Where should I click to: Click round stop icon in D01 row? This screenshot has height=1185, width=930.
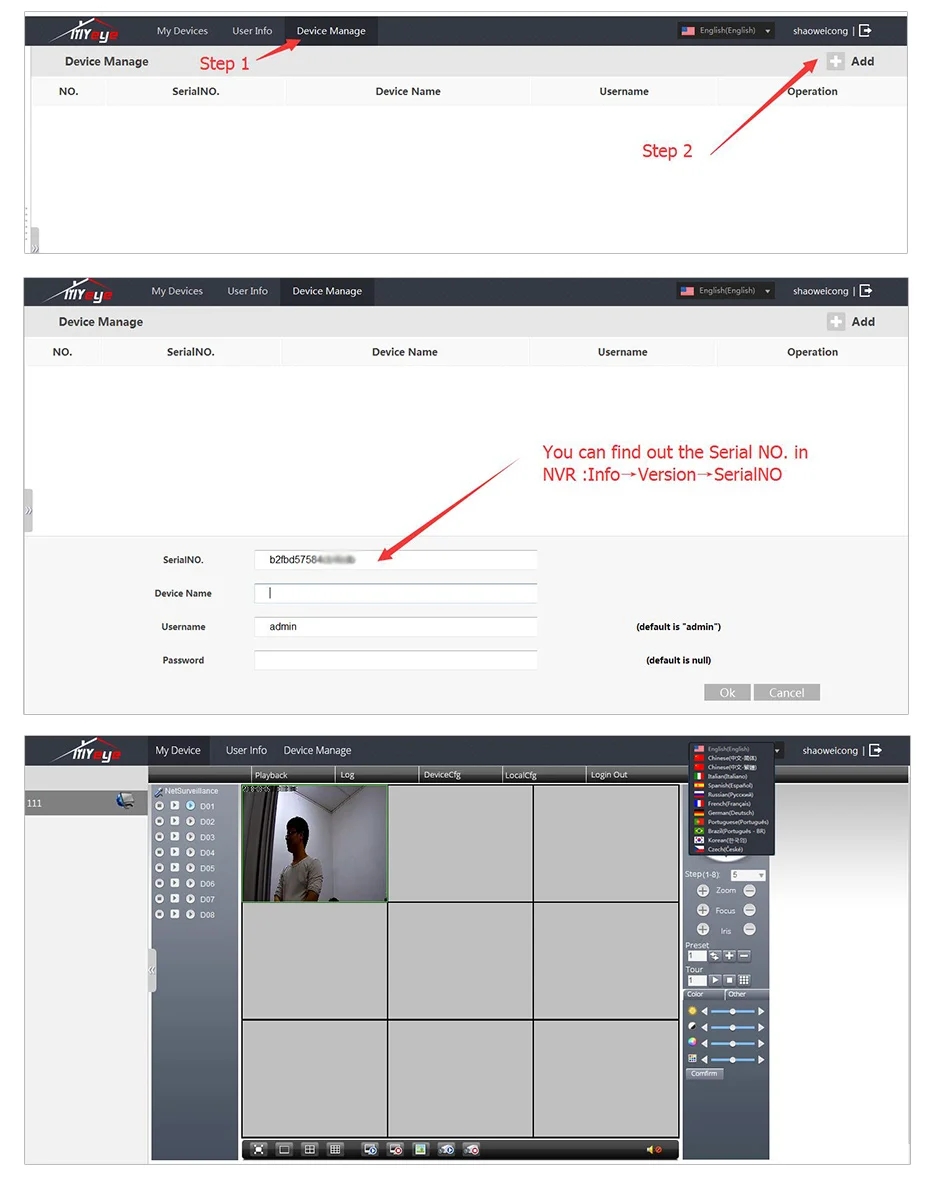pos(159,806)
